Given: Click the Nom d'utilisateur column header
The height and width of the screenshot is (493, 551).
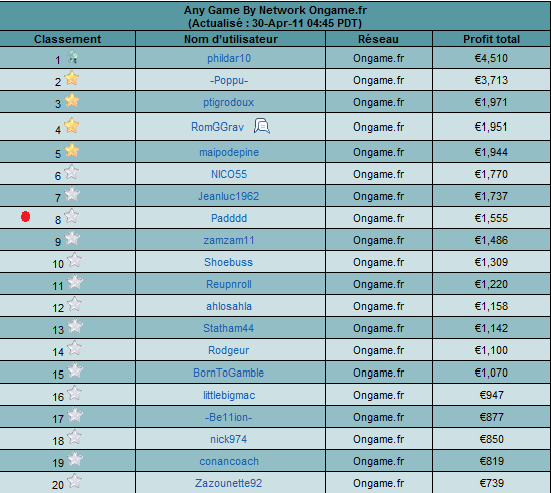Looking at the screenshot, I should point(231,39).
